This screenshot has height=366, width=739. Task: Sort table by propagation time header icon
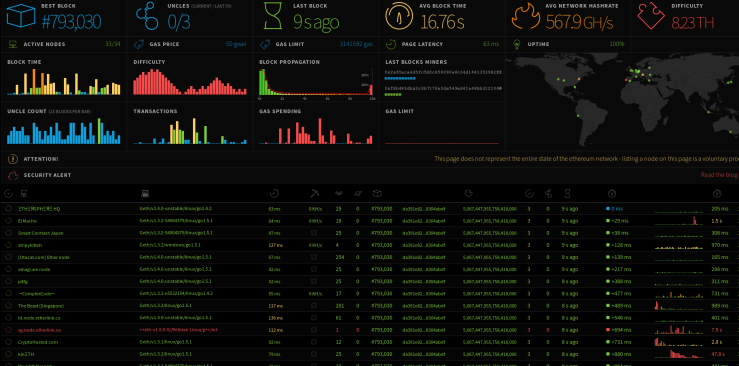[x=612, y=193]
